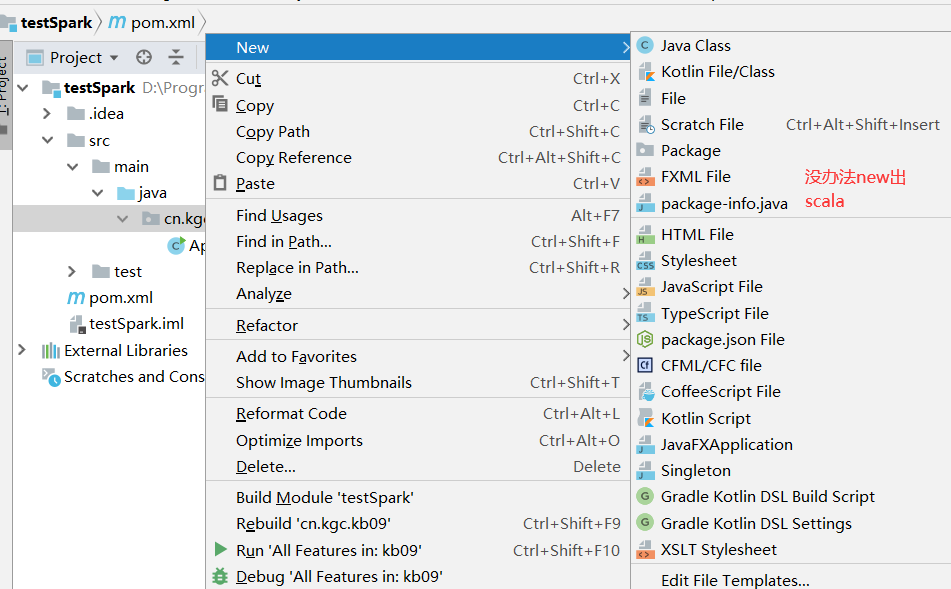Select the New menu entry
The width and height of the screenshot is (951, 589).
pos(418,47)
